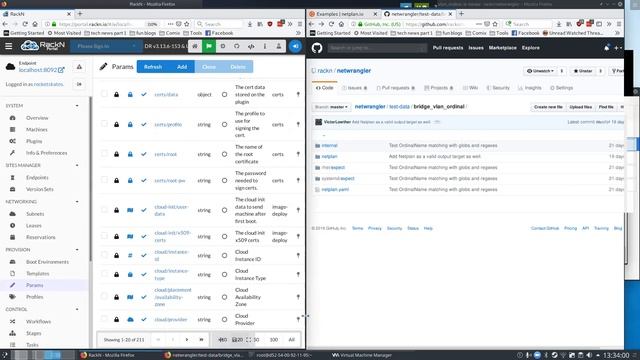Open Virtual Machine Manager from taskbar
Image resolution: width=640 pixels, height=360 pixels.
pyautogui.click(x=362, y=355)
